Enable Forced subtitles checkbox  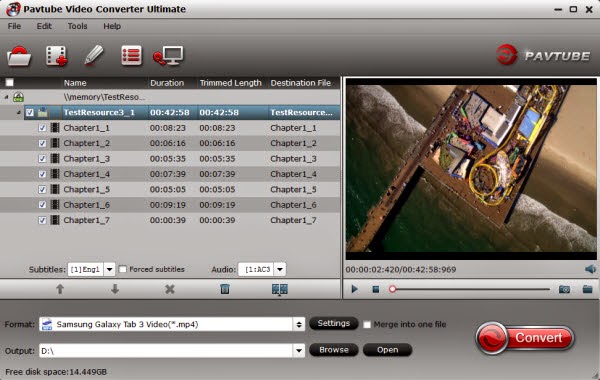pyautogui.click(x=123, y=269)
